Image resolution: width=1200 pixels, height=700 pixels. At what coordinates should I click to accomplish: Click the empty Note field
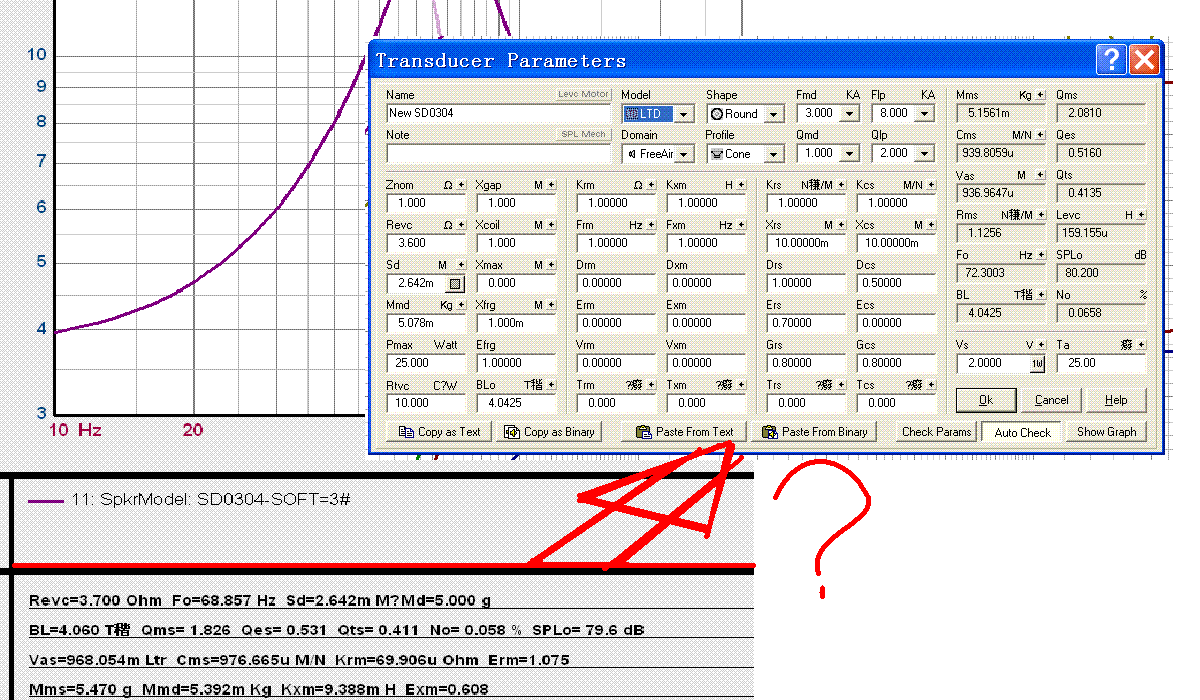pyautogui.click(x=498, y=154)
